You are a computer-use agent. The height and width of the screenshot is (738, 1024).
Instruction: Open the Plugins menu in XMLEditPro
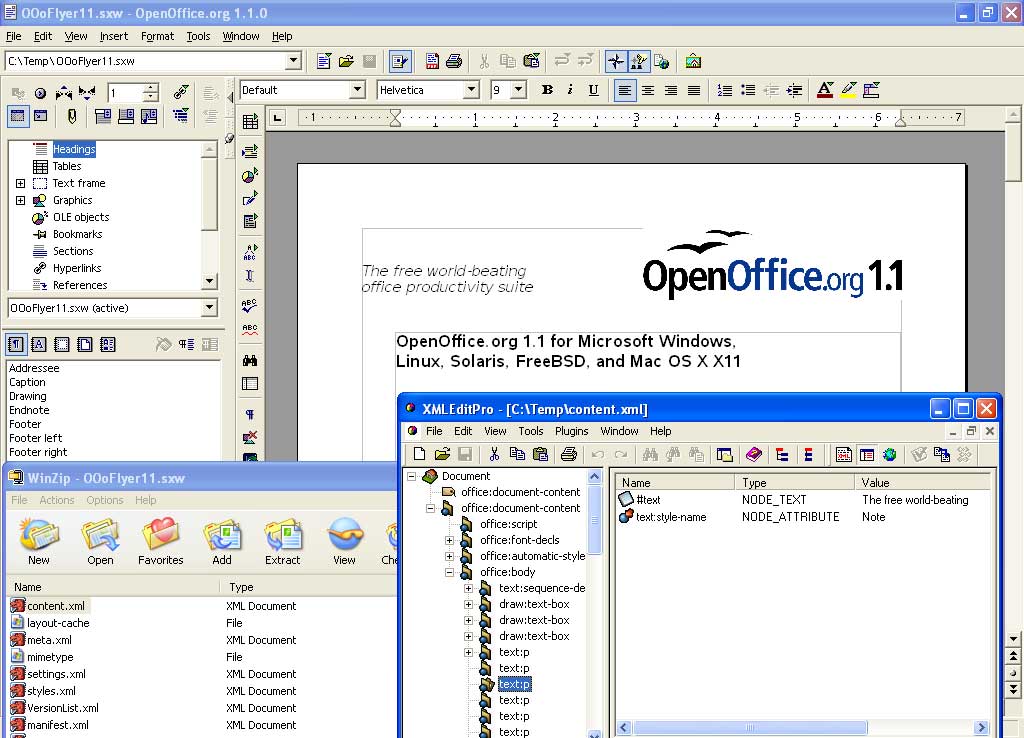point(572,431)
